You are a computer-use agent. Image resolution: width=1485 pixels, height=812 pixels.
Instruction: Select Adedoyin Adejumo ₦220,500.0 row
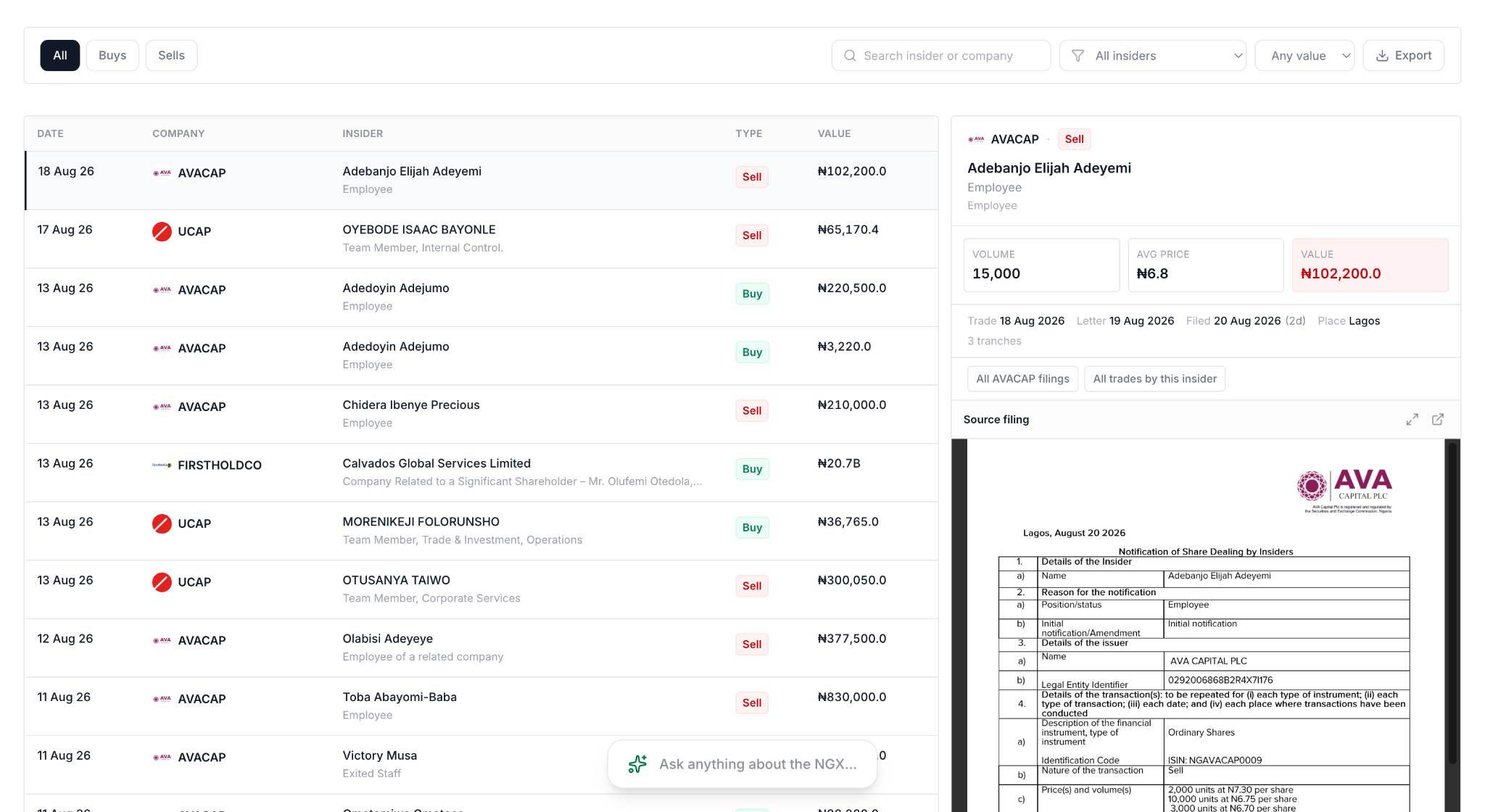481,297
